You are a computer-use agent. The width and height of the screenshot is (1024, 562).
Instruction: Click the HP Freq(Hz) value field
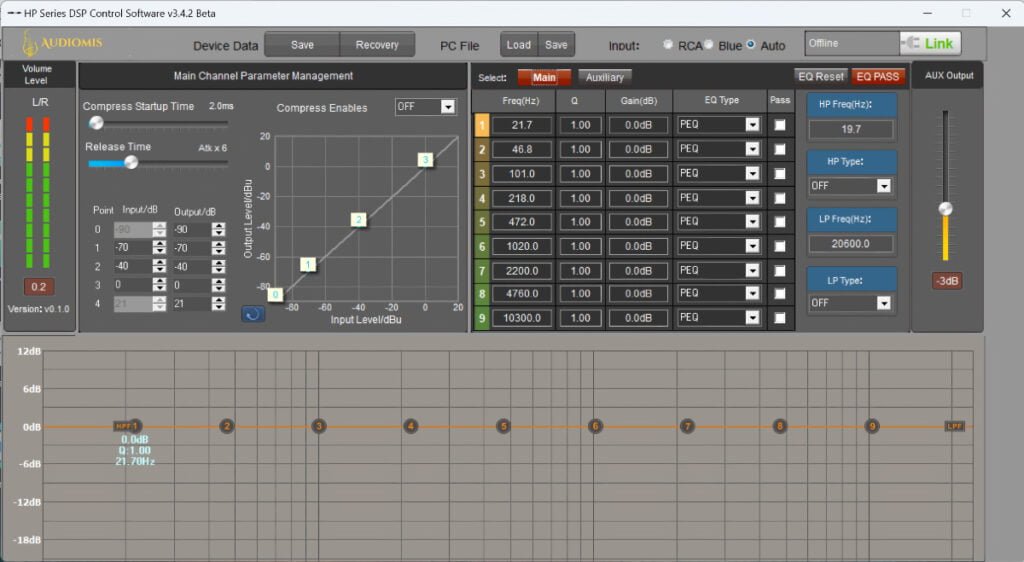click(x=851, y=129)
